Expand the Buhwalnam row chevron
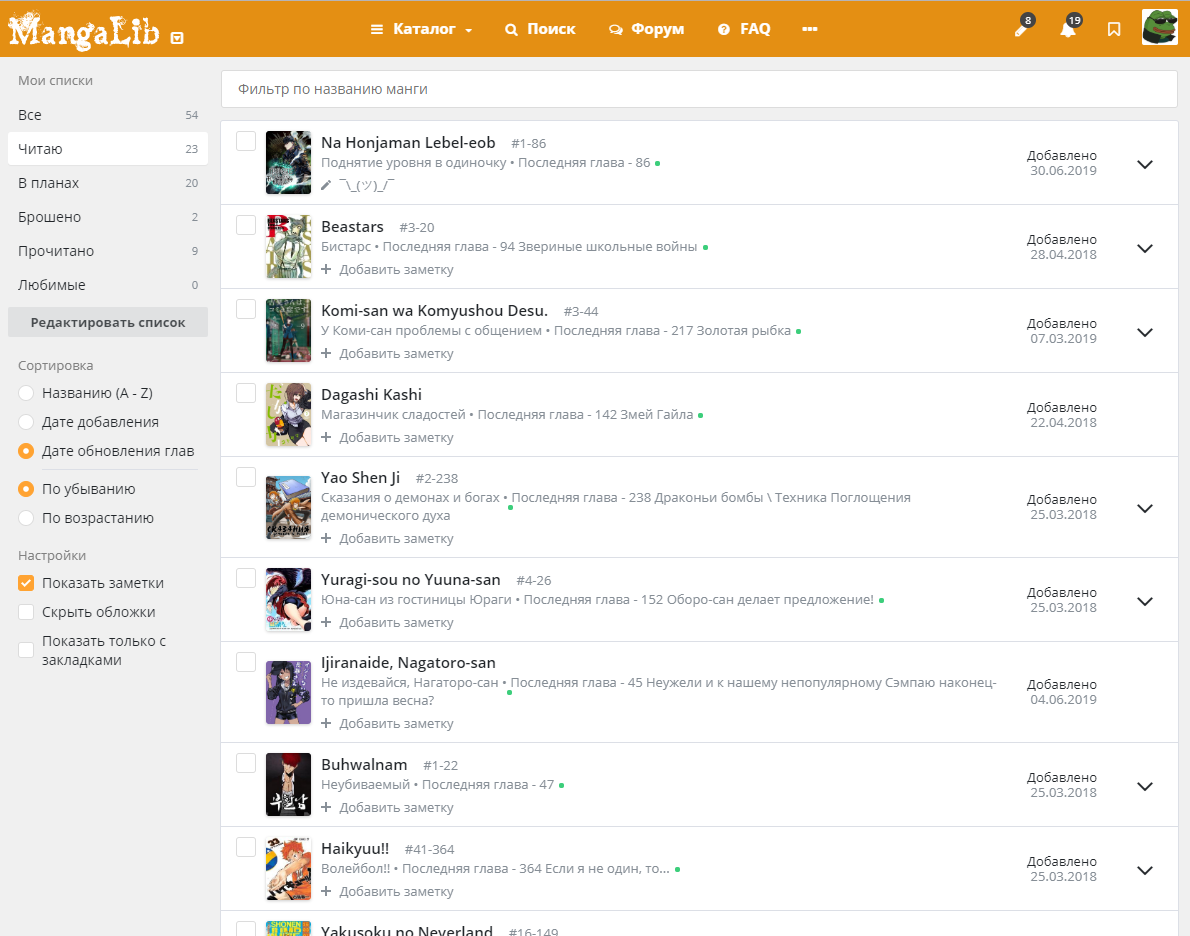Screen dimensions: 1190x936 click(x=1144, y=786)
